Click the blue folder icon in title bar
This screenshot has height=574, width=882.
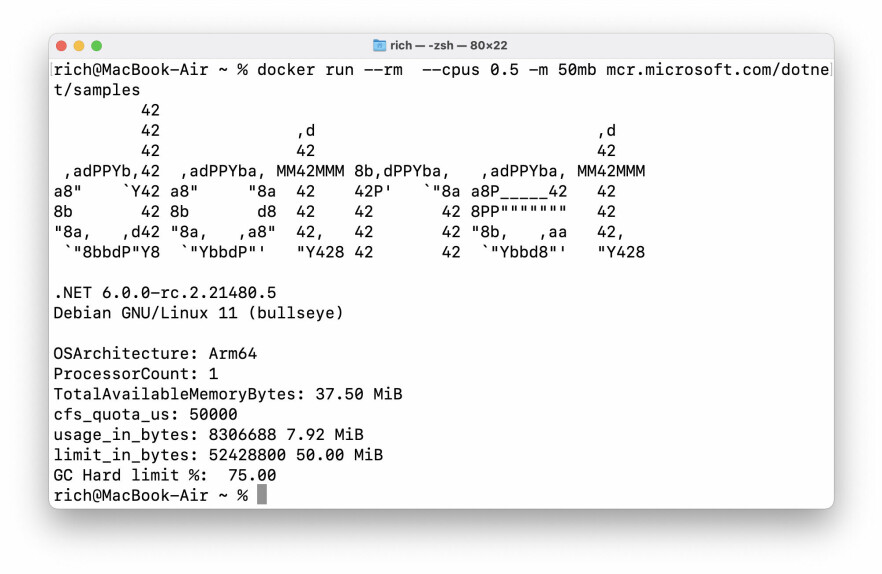coord(380,45)
